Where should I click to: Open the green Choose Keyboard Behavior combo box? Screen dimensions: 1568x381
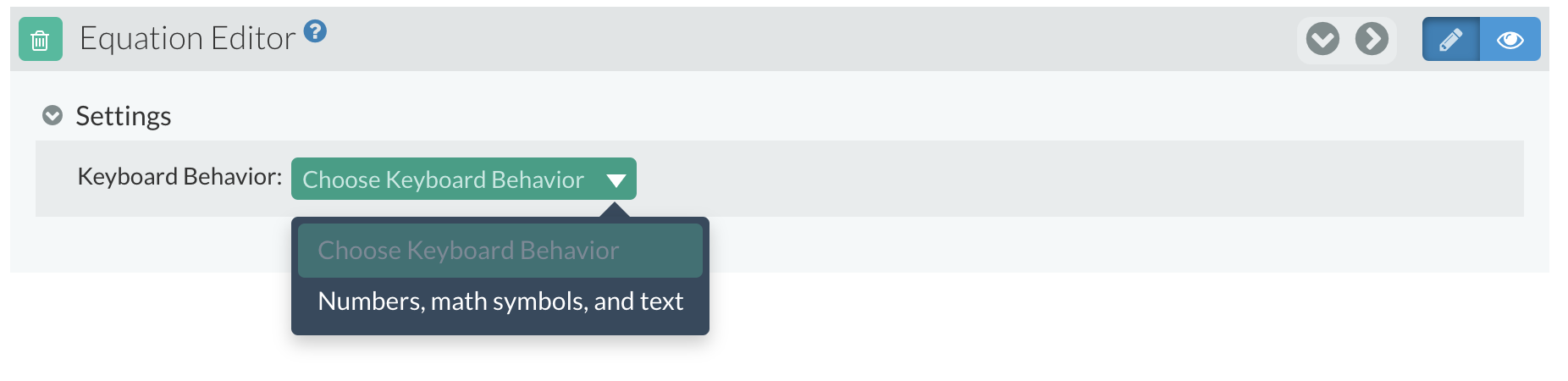[463, 179]
